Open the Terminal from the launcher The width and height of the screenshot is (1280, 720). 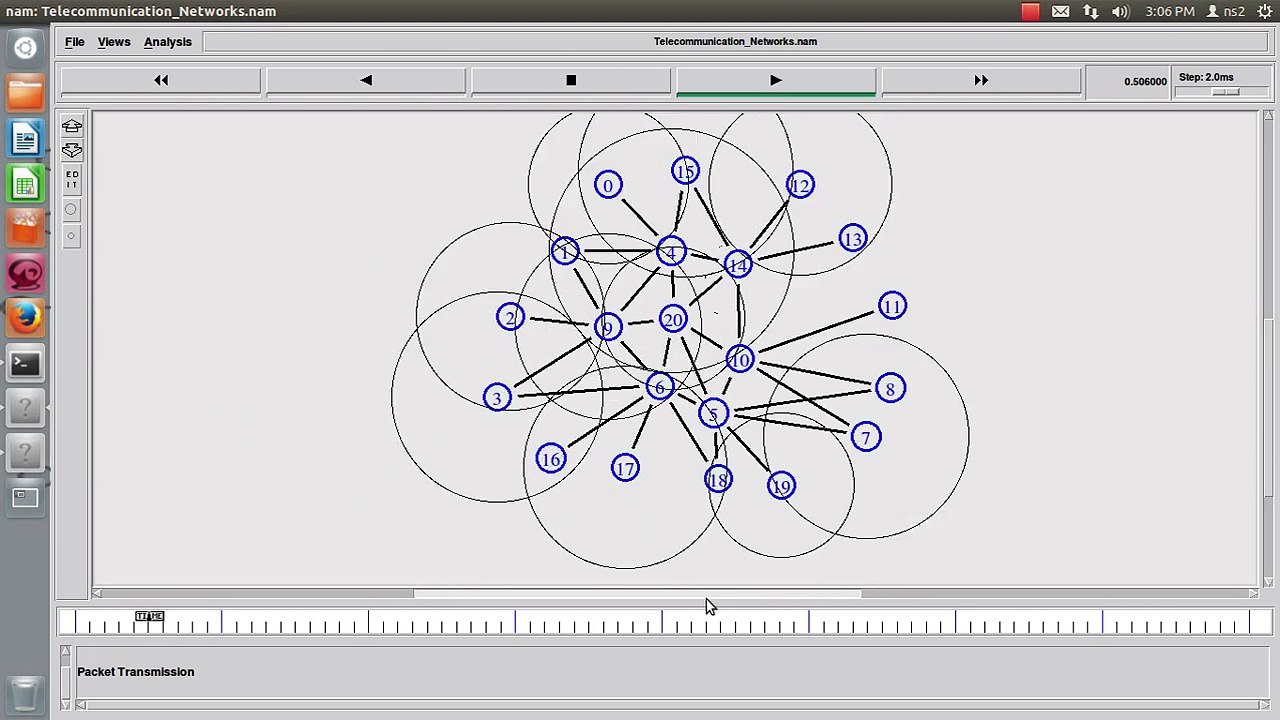coord(25,364)
